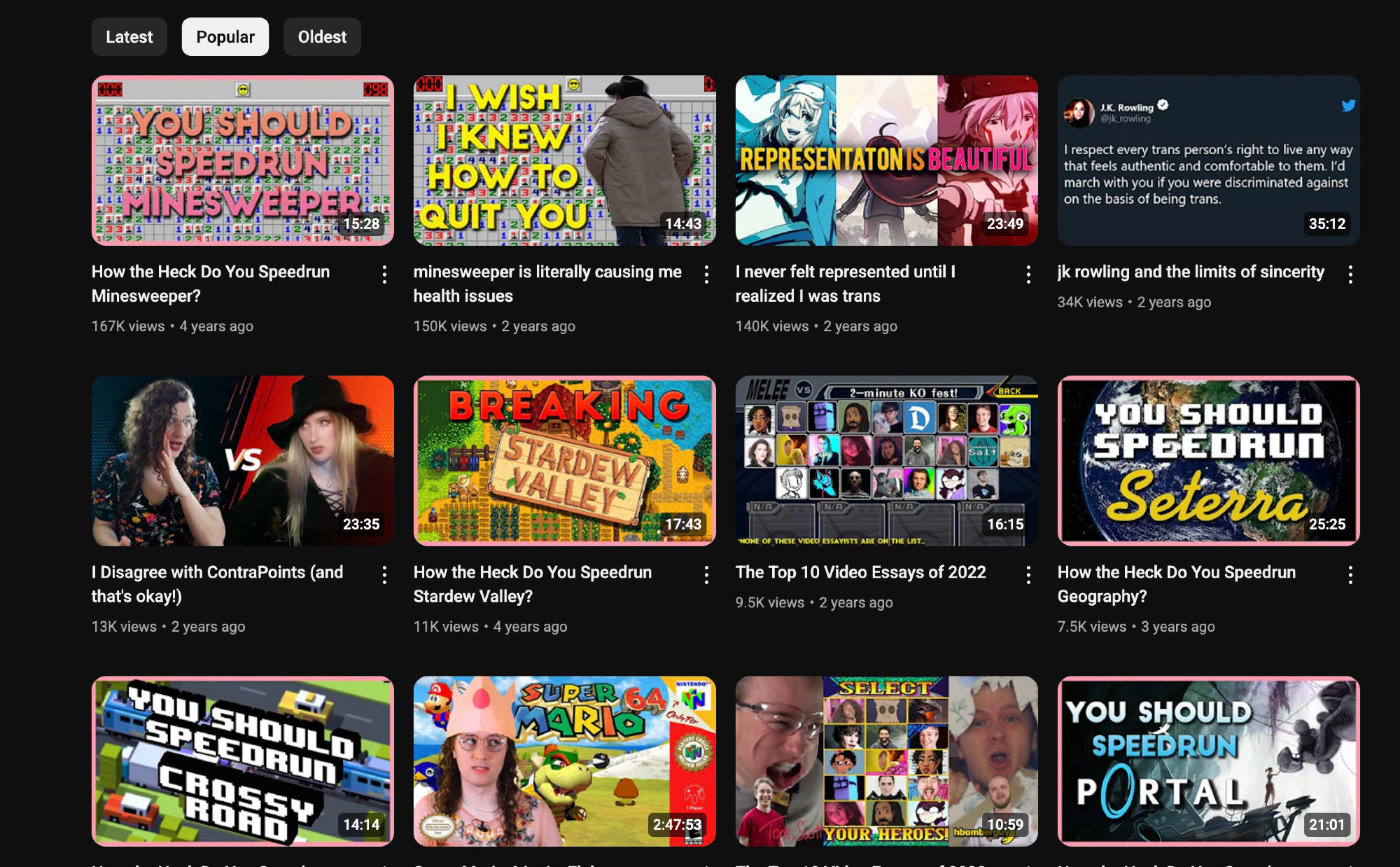Open options for minesweeper health issues video
Viewport: 1400px width, 867px height.
[x=706, y=275]
